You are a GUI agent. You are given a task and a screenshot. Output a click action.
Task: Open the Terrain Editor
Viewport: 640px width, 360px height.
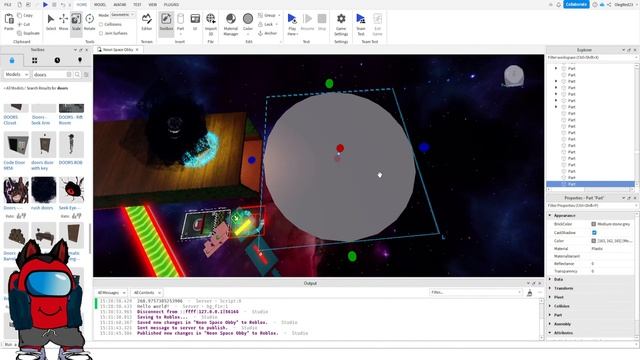coord(147,22)
